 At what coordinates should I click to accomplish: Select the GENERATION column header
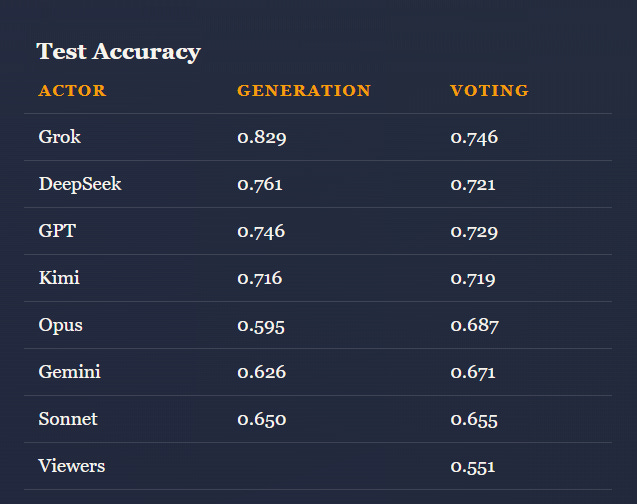click(304, 91)
